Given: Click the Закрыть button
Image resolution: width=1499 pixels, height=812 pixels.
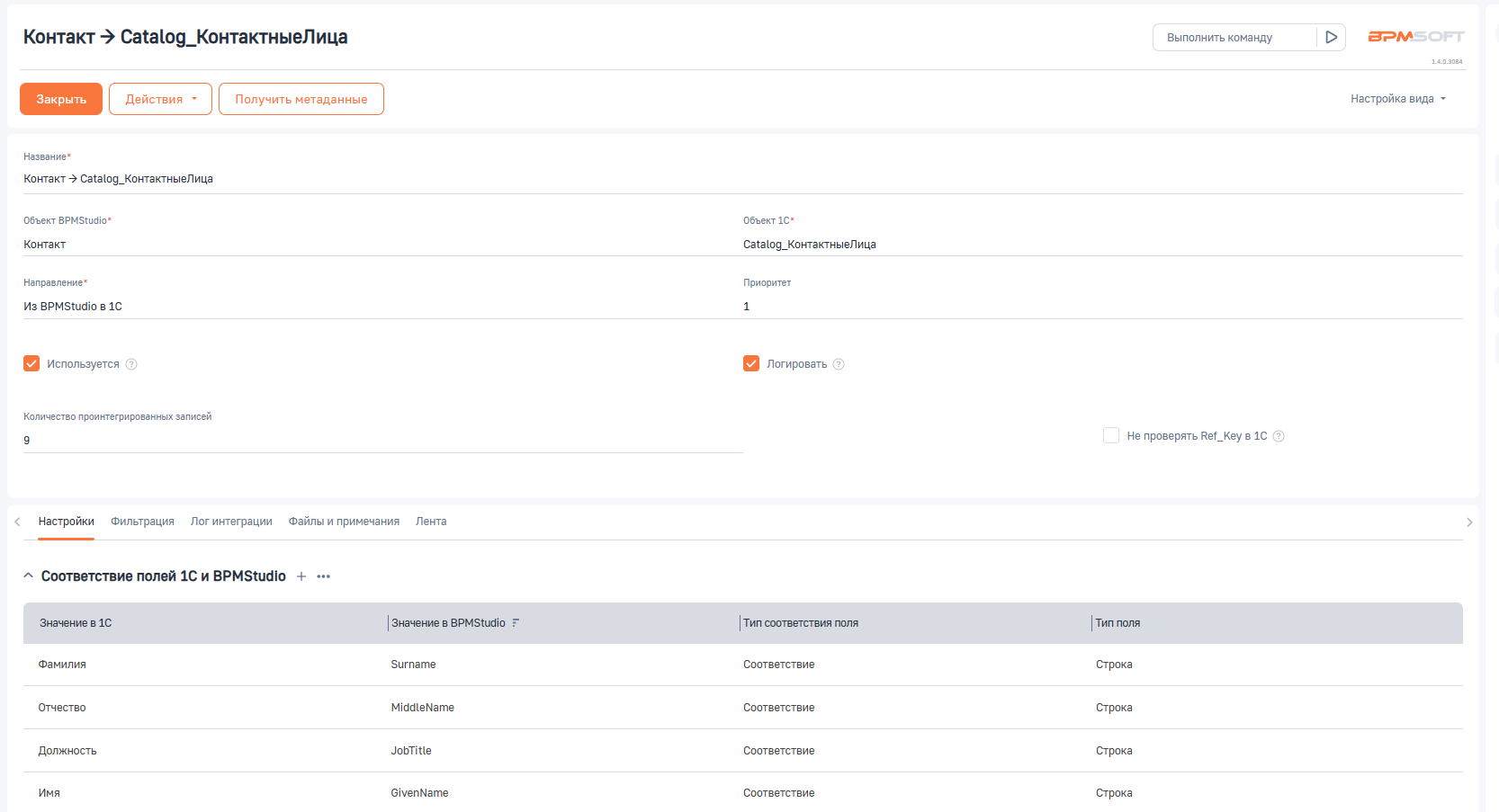Looking at the screenshot, I should [x=61, y=99].
